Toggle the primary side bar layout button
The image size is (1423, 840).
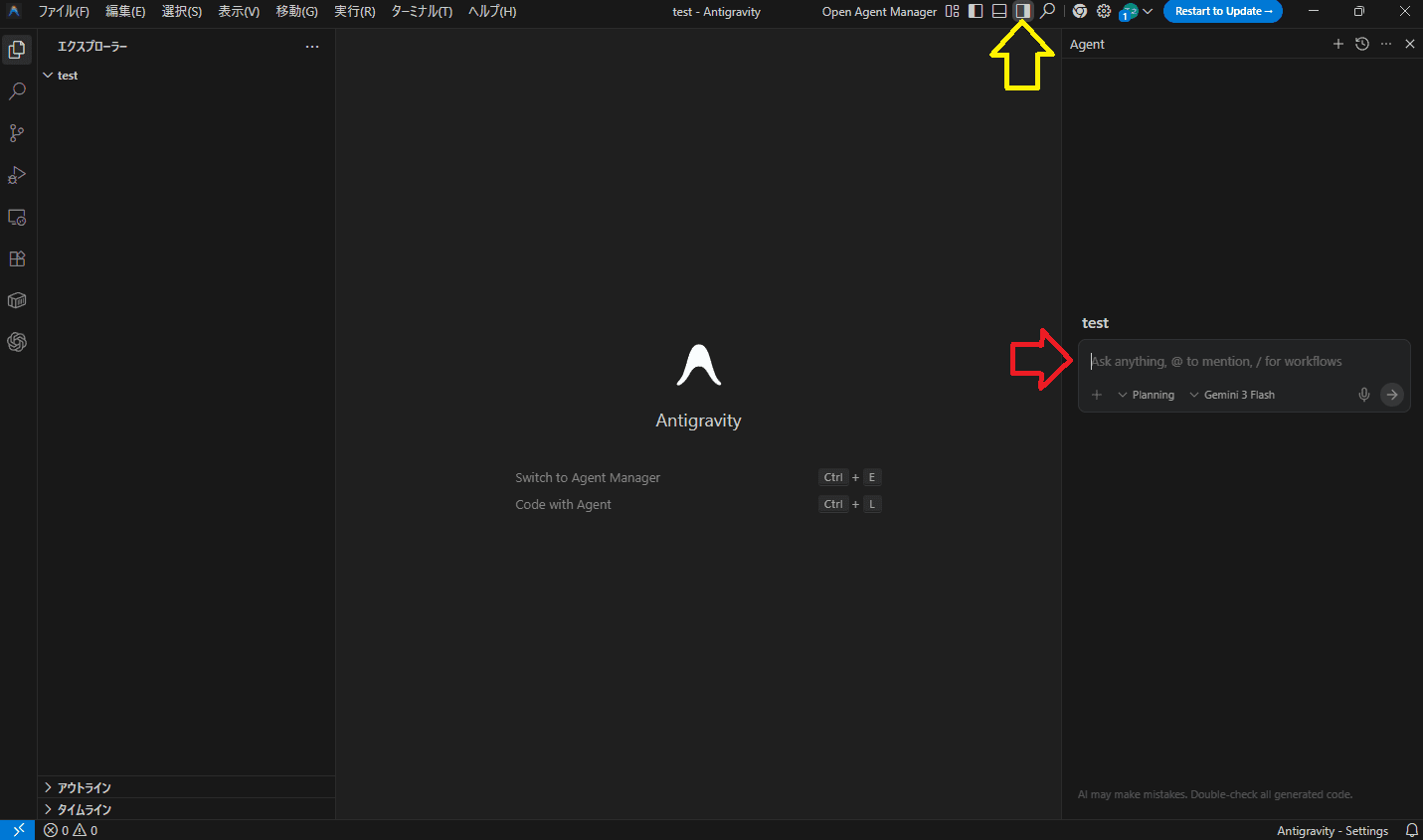[976, 12]
